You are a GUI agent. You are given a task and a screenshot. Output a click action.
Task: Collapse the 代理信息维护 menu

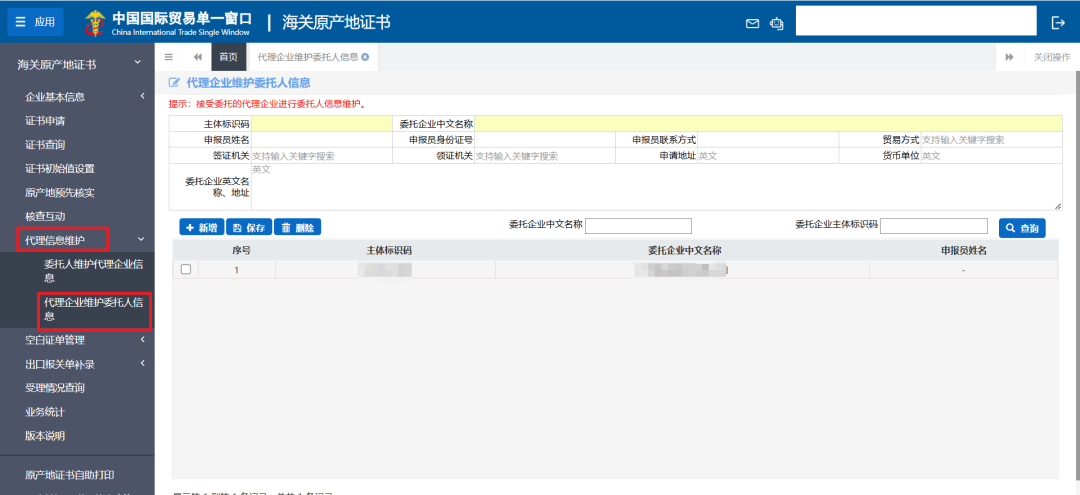(x=77, y=240)
